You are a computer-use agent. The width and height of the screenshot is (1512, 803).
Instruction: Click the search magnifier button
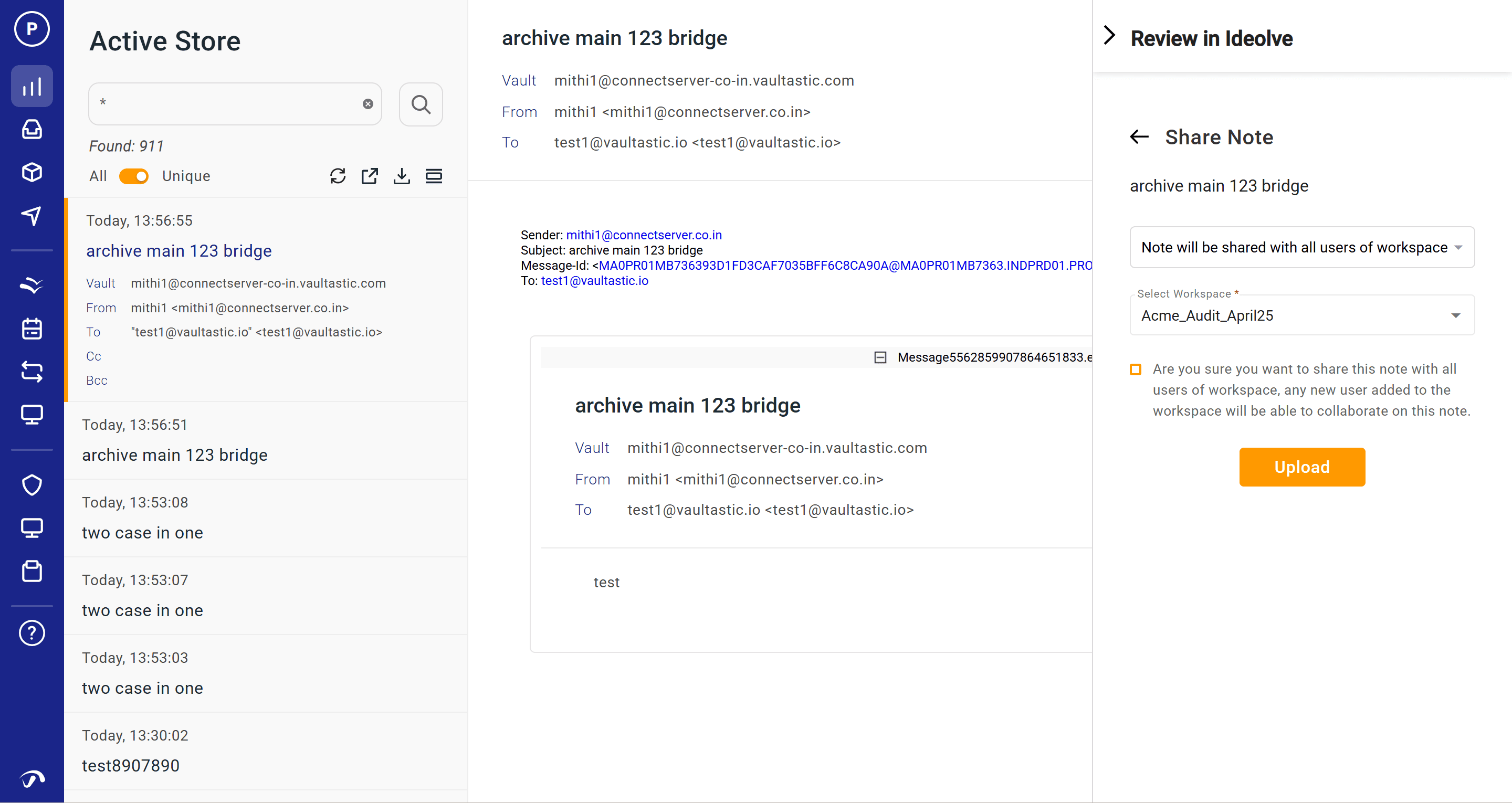420,104
